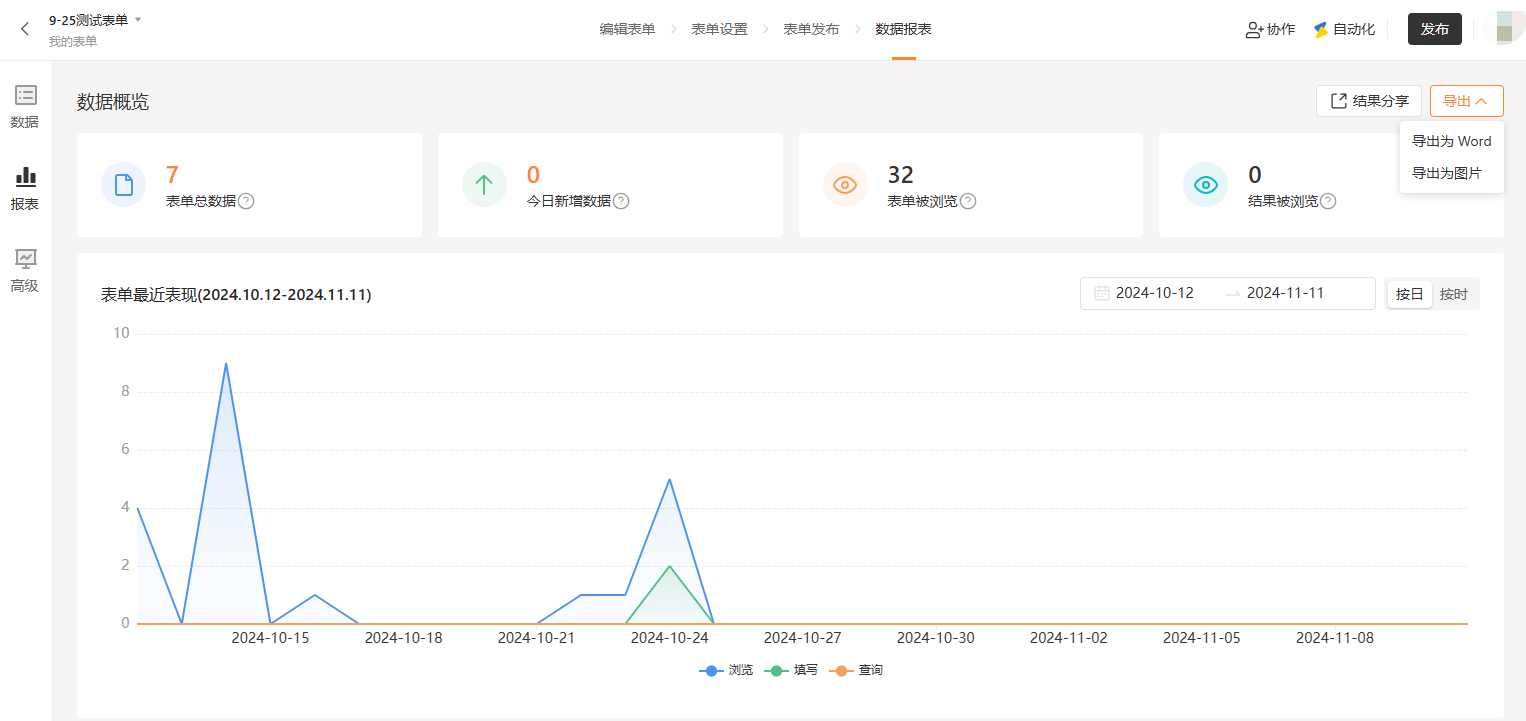The width and height of the screenshot is (1526, 721).
Task: Click the back arrow icon
Action: tap(25, 29)
